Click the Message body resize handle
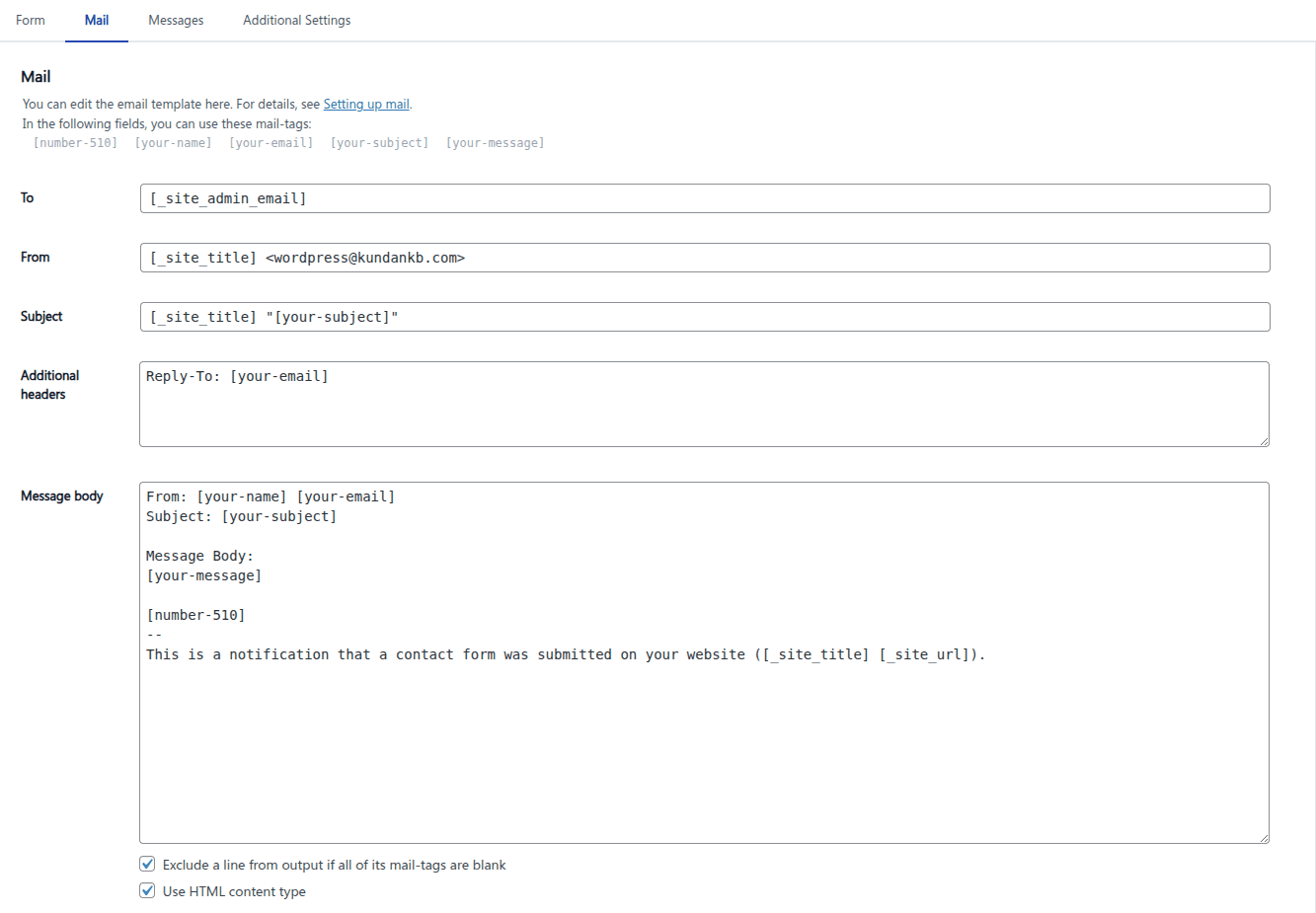Image resolution: width=1316 pixels, height=913 pixels. click(x=1264, y=837)
